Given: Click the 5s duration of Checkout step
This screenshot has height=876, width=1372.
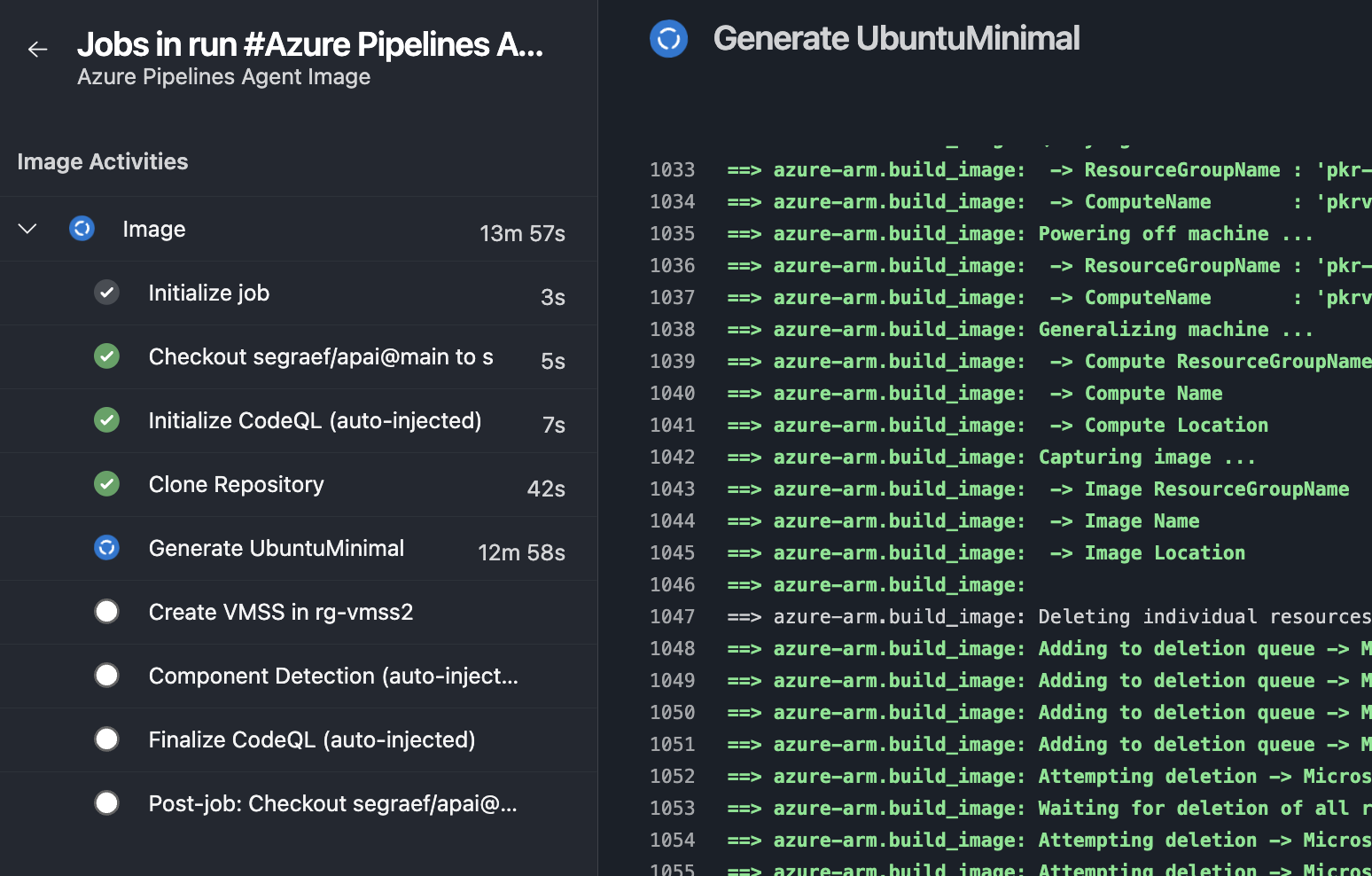Looking at the screenshot, I should (553, 361).
